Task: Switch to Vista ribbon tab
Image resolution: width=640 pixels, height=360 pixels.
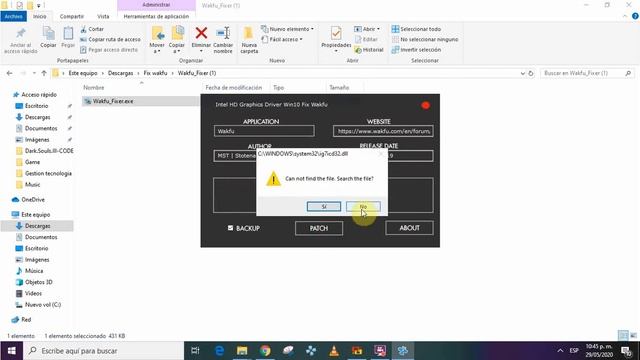Action: pos(103,16)
